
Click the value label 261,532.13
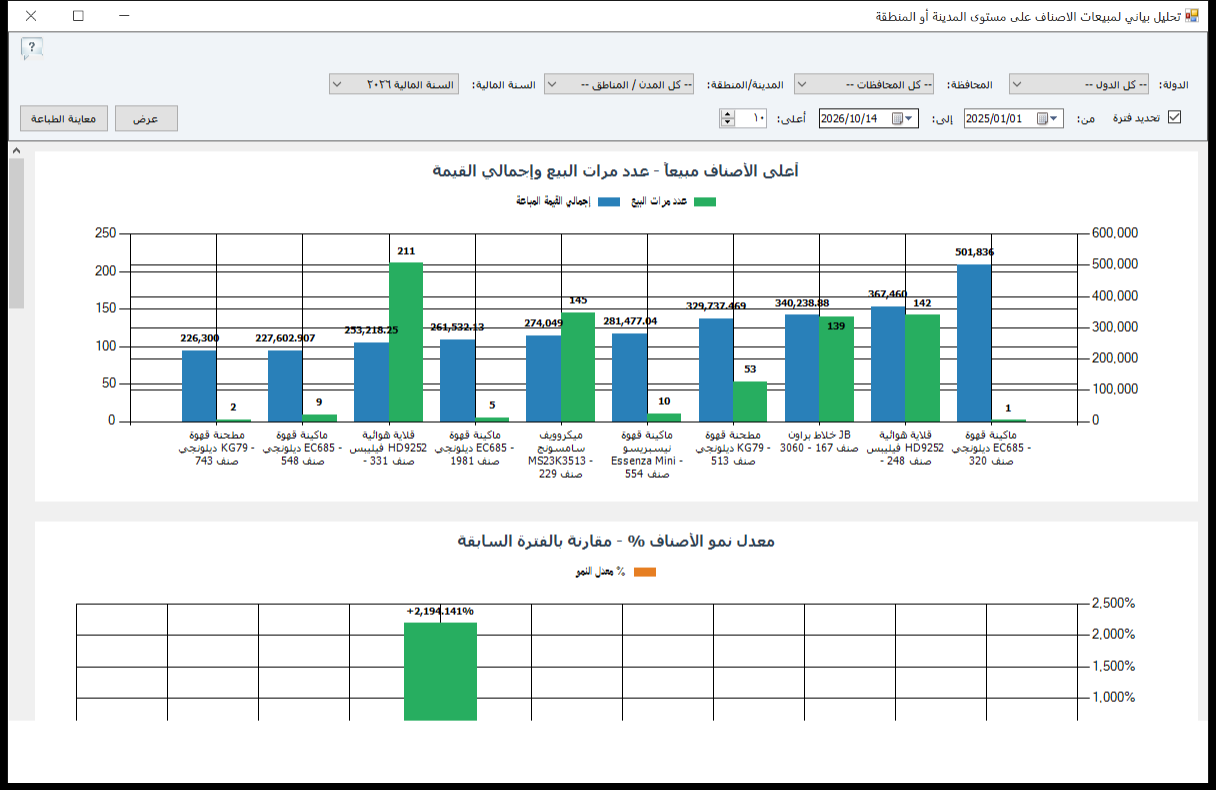457,327
